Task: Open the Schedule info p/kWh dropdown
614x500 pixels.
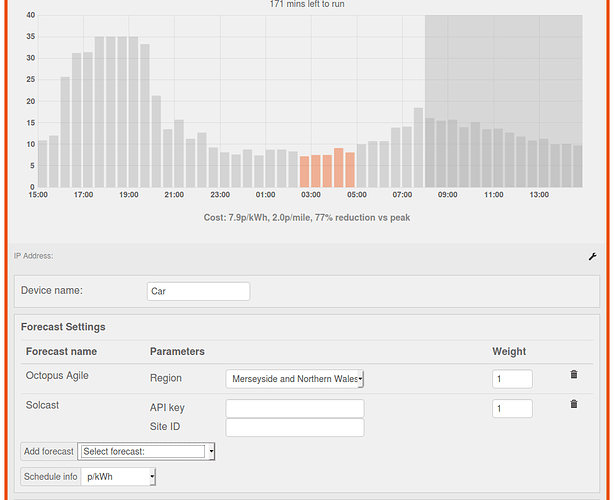Action: 118,477
